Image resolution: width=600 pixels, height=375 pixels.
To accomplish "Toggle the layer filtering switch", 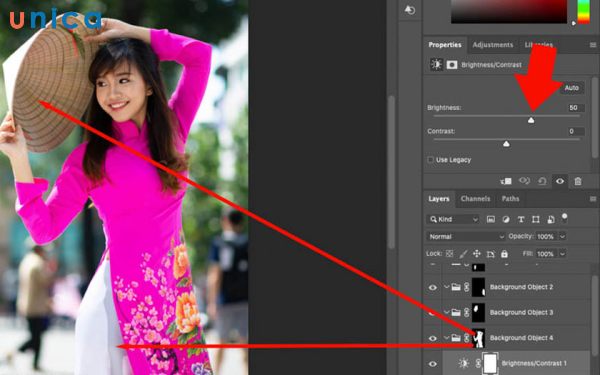I will point(564,218).
